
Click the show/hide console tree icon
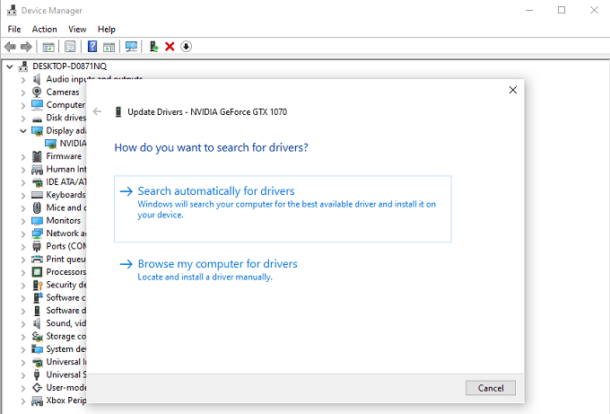coord(48,47)
